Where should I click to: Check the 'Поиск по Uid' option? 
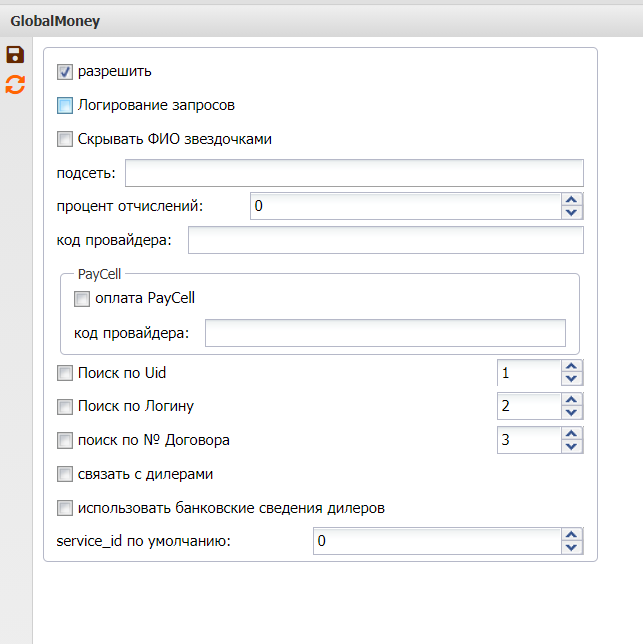coord(66,374)
